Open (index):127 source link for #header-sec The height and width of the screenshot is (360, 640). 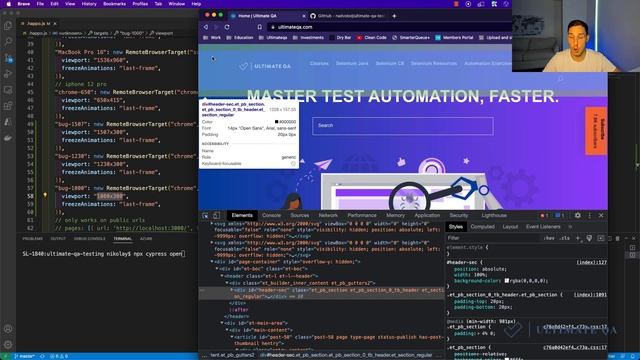(x=591, y=262)
